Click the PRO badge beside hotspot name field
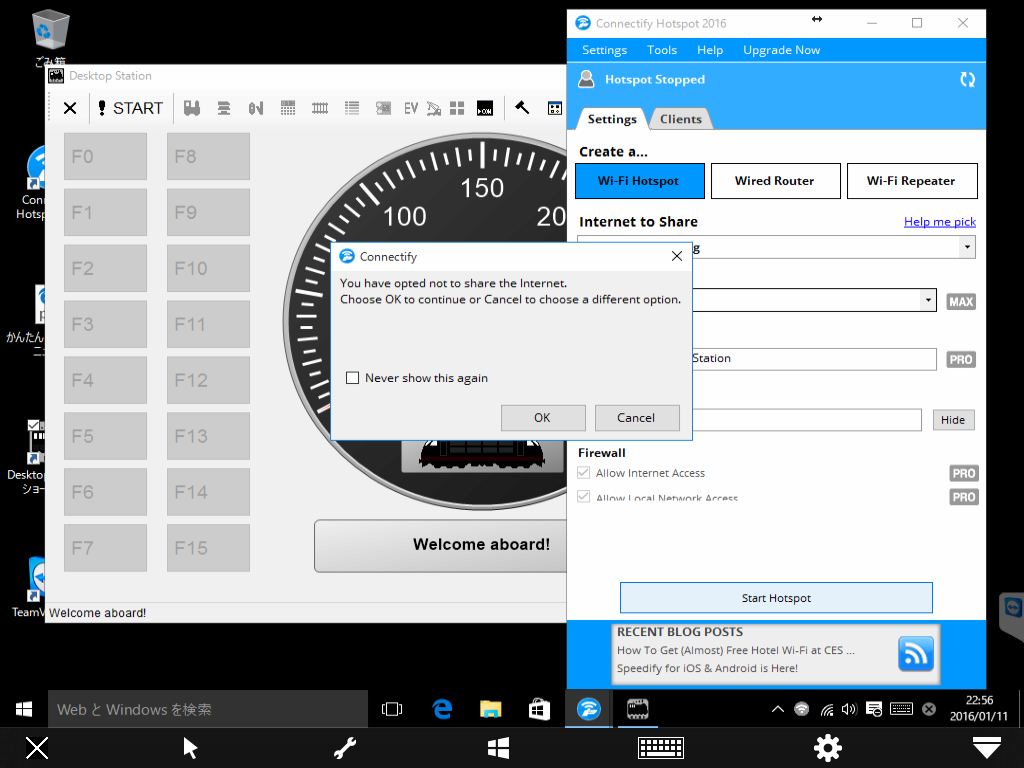Image resolution: width=1024 pixels, height=768 pixels. click(961, 359)
